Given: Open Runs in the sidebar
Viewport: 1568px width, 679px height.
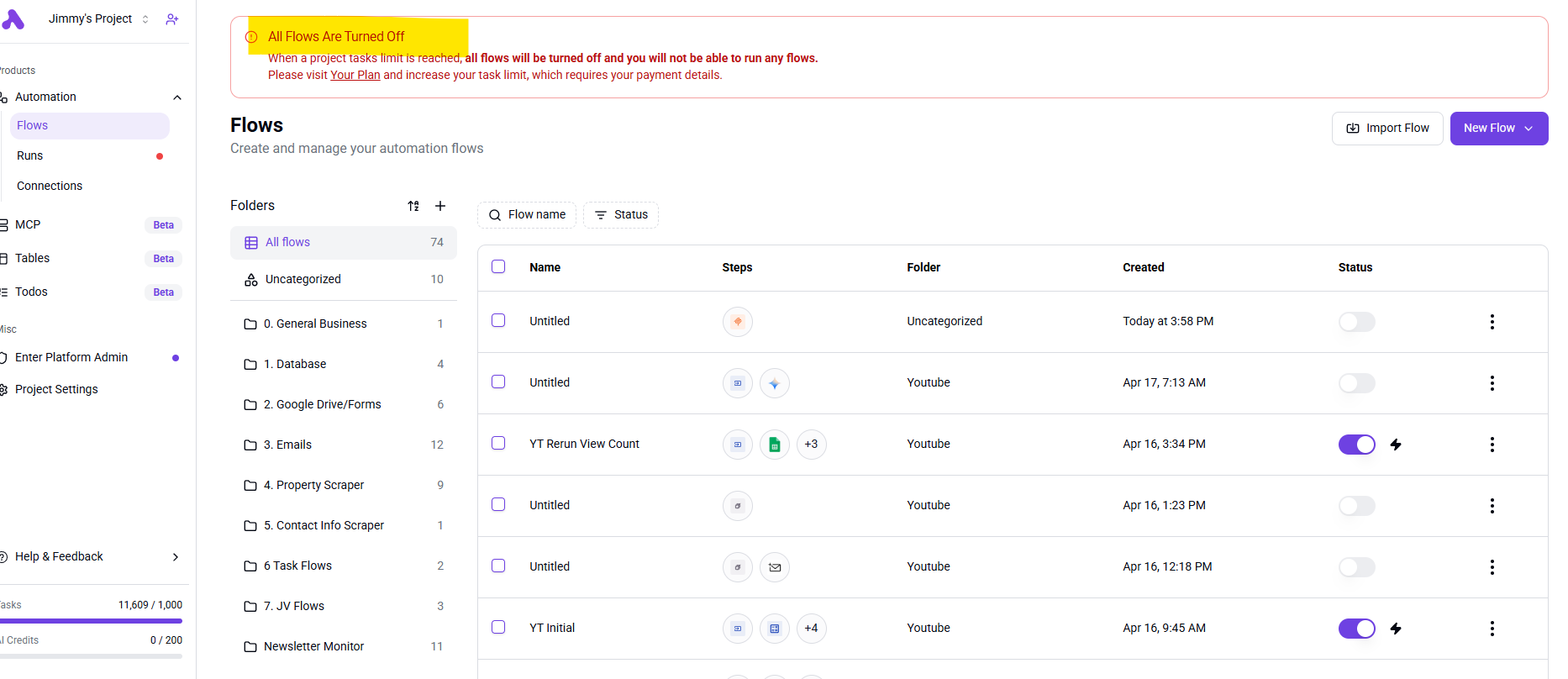Looking at the screenshot, I should 90,156.
